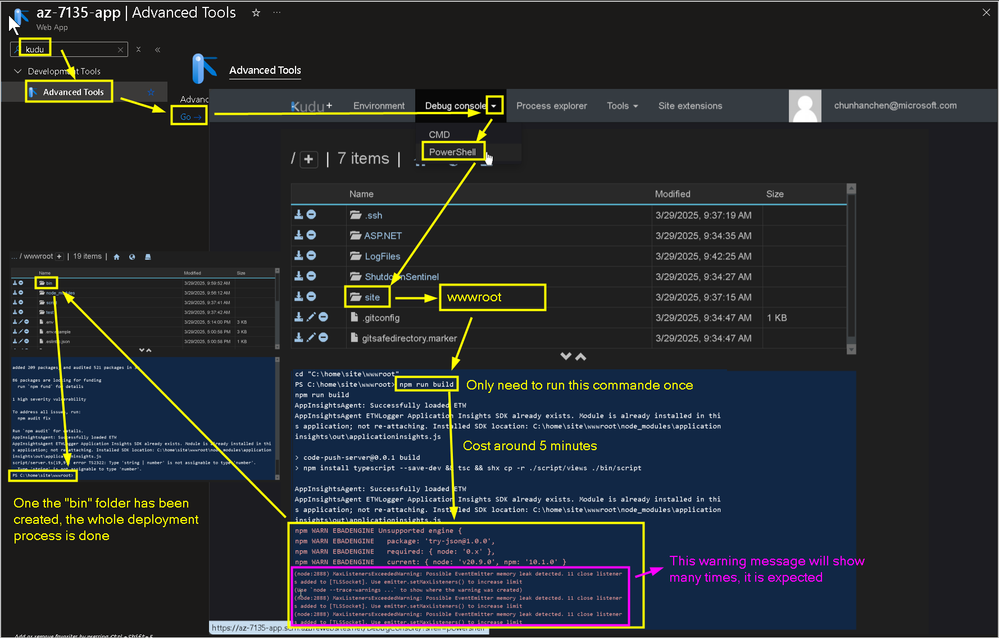Edit the .gitconfig file with pencil icon
The height and width of the screenshot is (638, 999).
(311, 317)
